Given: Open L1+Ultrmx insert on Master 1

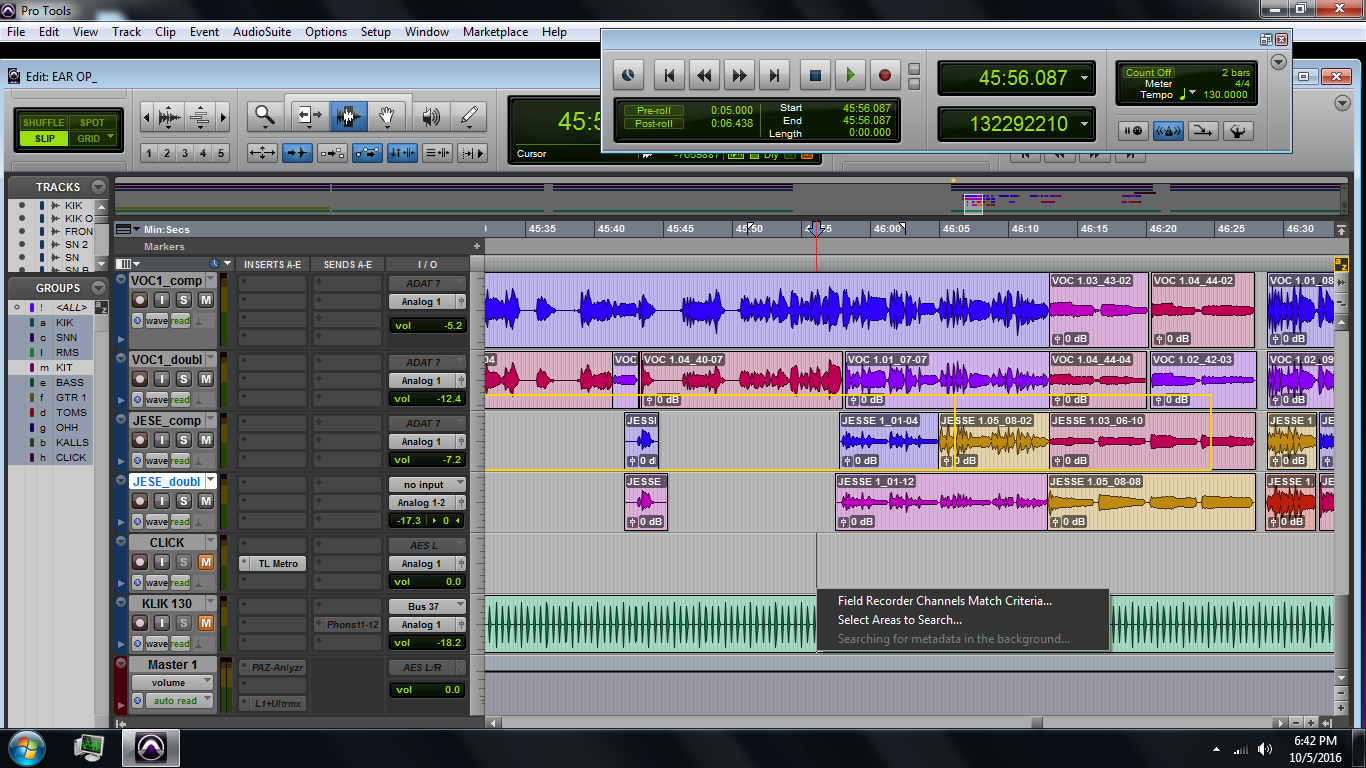Looking at the screenshot, I should click(272, 704).
